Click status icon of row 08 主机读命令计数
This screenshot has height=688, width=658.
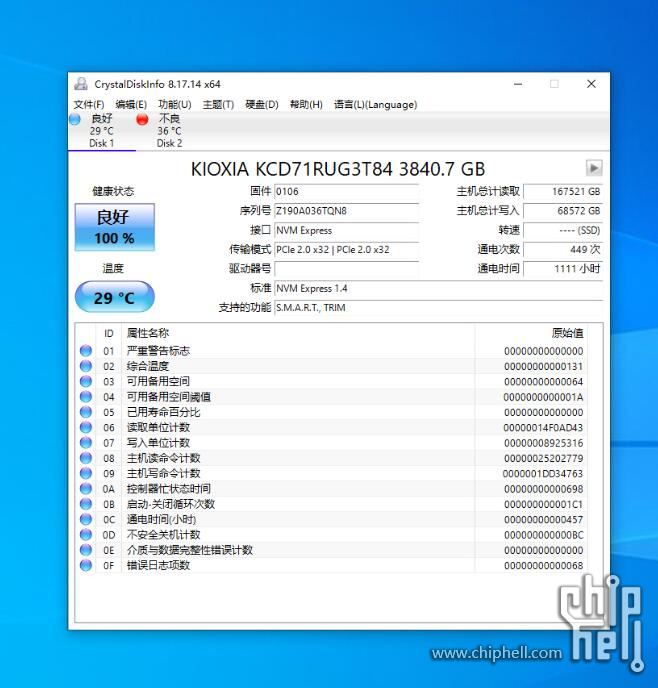pos(86,458)
